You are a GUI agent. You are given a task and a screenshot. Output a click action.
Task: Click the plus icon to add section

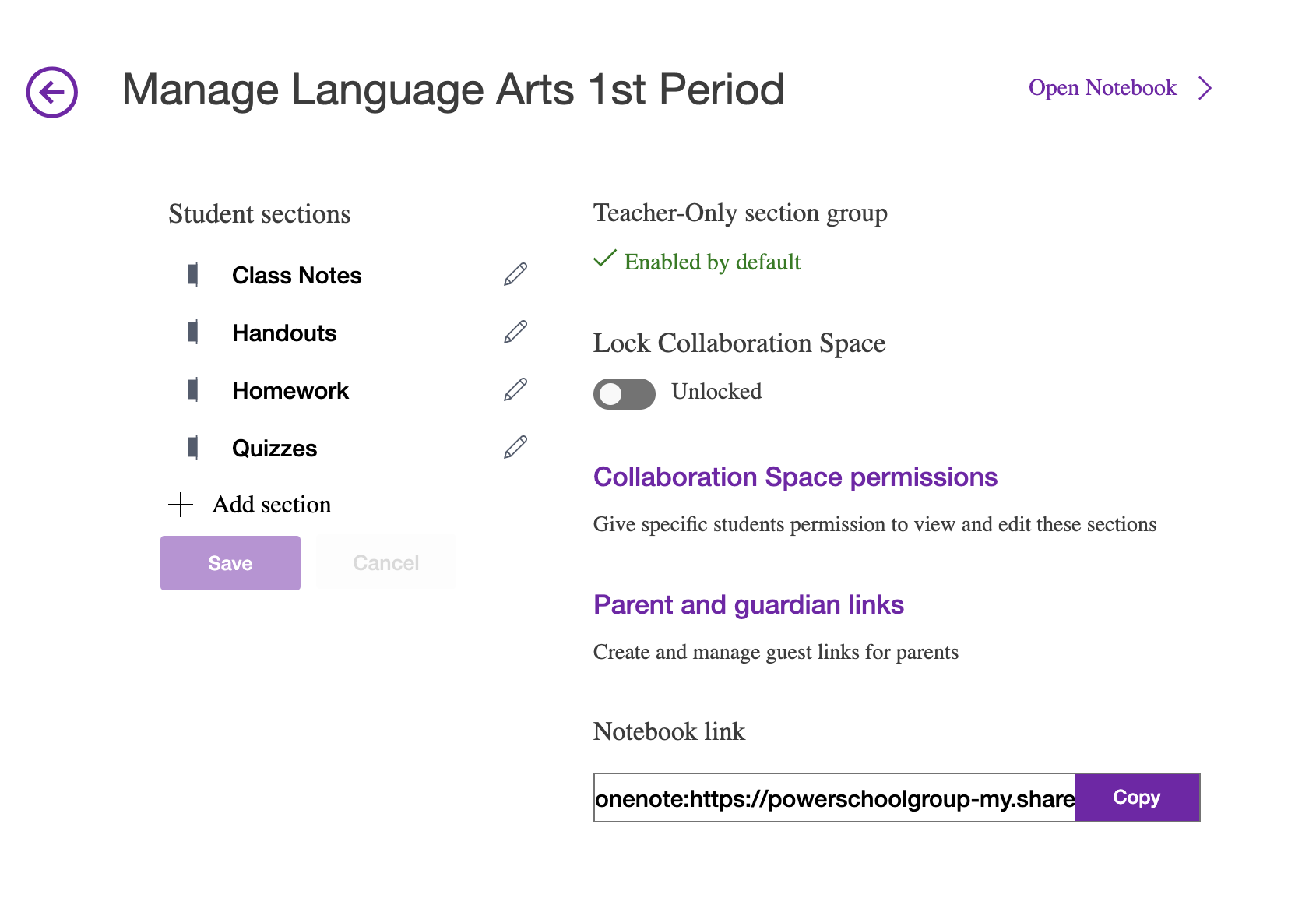(x=181, y=505)
